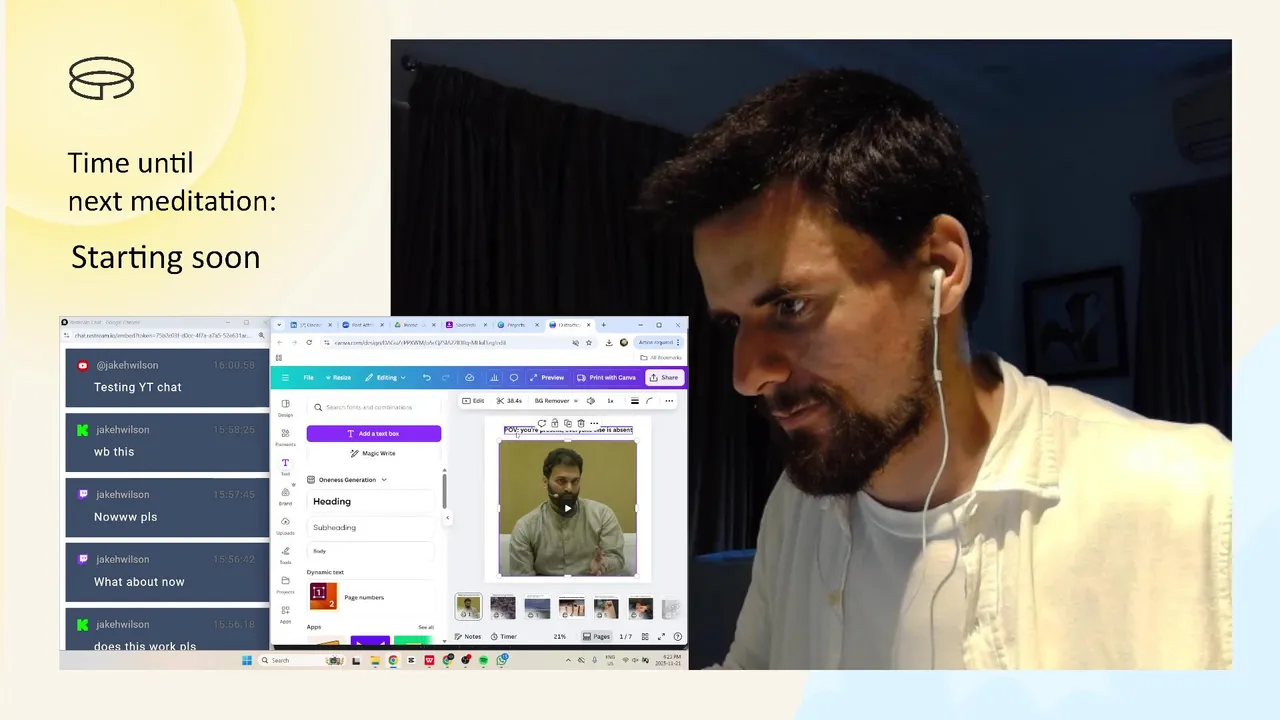
Task: Click the Magic Write button
Action: pos(373,453)
